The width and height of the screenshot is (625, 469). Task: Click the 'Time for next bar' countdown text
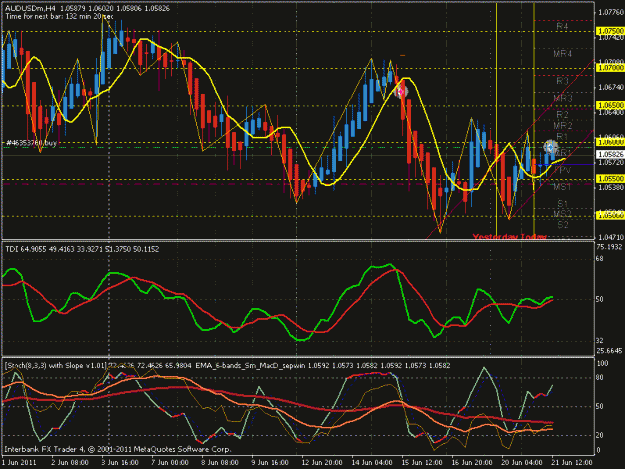pos(59,16)
